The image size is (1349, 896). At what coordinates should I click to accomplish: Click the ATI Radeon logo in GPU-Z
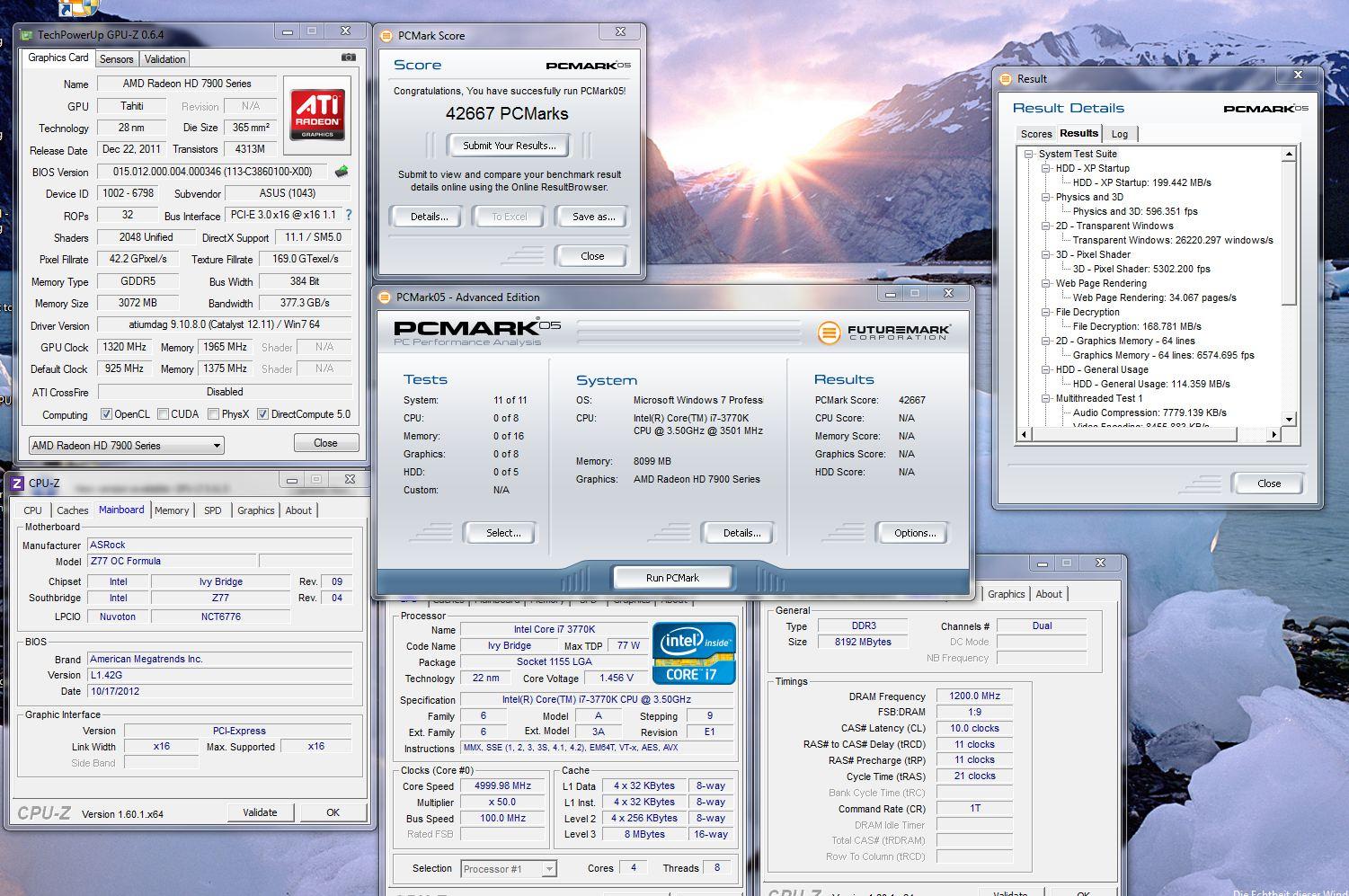tap(317, 115)
